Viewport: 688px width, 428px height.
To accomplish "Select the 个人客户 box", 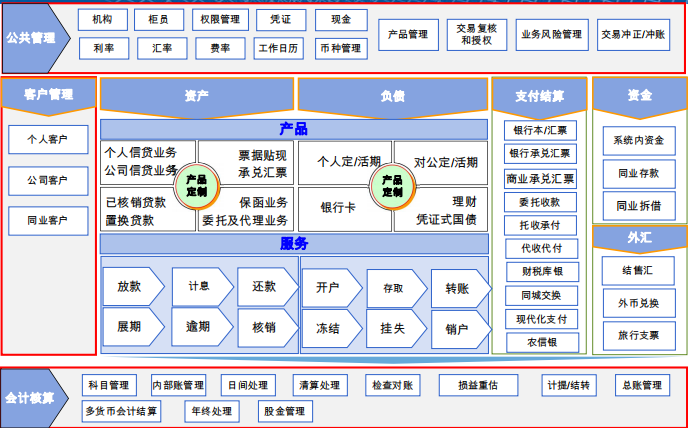I will 49,139.
